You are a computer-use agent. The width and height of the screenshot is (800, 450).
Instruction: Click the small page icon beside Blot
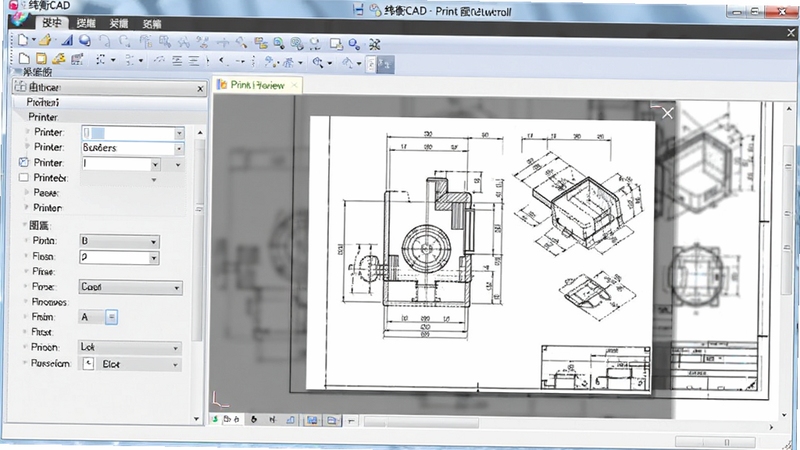[x=88, y=363]
